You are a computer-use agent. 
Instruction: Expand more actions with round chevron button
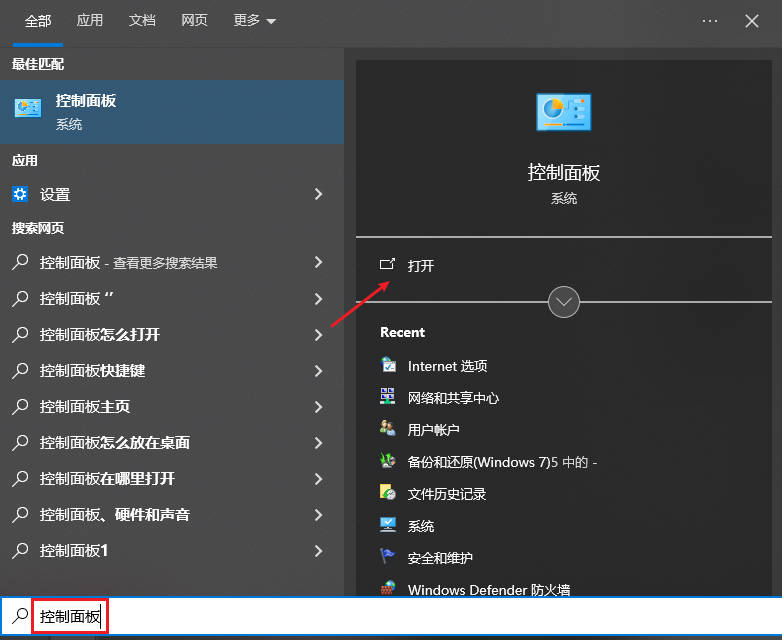pos(564,302)
